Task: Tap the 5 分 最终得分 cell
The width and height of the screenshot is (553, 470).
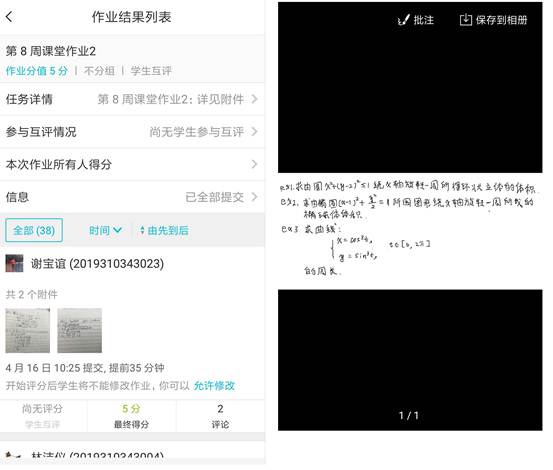Action: tap(131, 416)
